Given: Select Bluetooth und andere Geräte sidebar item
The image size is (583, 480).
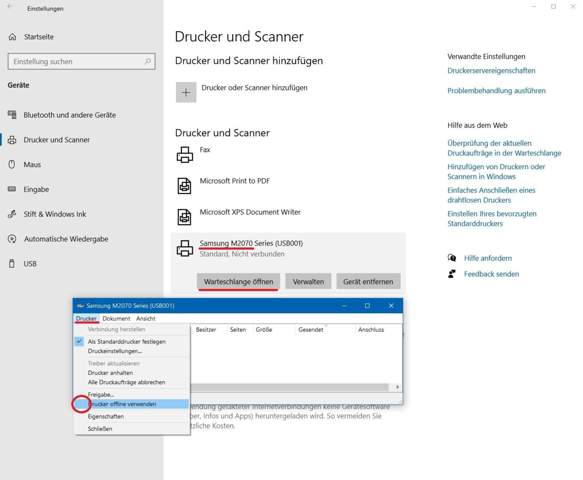Looking at the screenshot, I should point(70,115).
